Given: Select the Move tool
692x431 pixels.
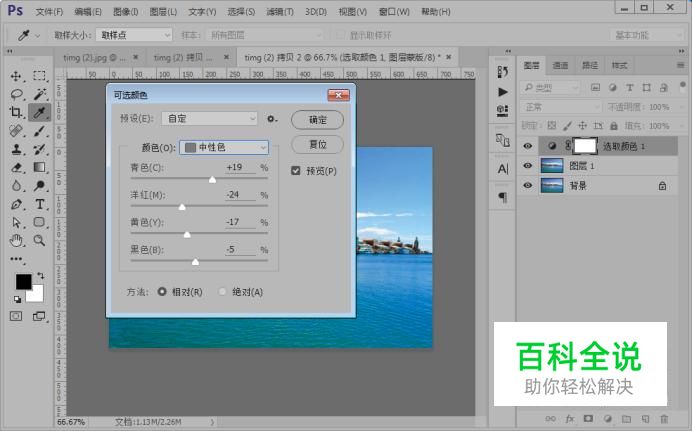Looking at the screenshot, I should point(16,76).
